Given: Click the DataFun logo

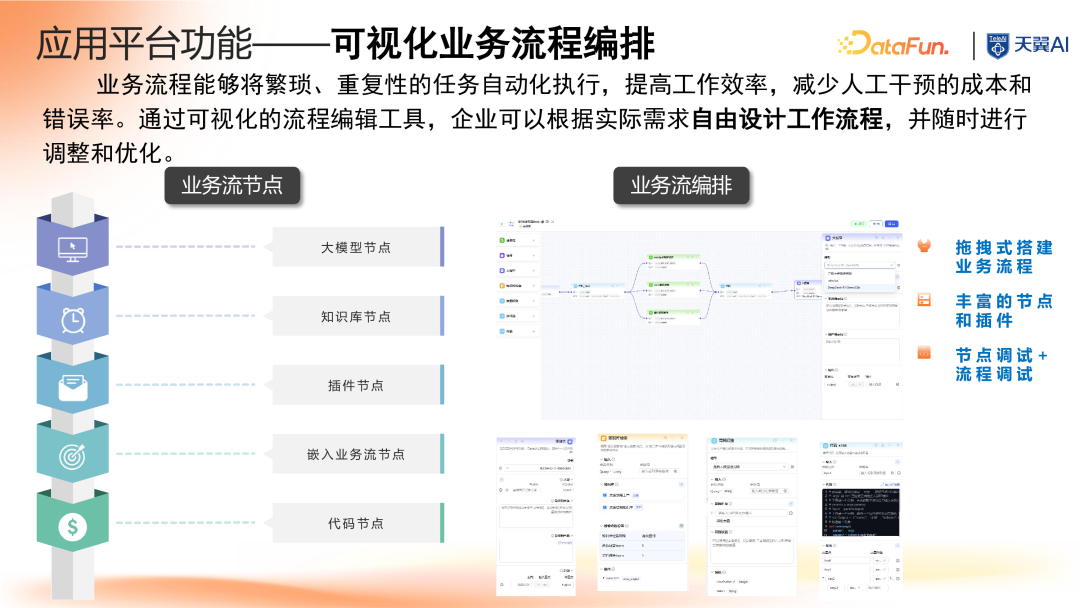Looking at the screenshot, I should click(x=893, y=44).
